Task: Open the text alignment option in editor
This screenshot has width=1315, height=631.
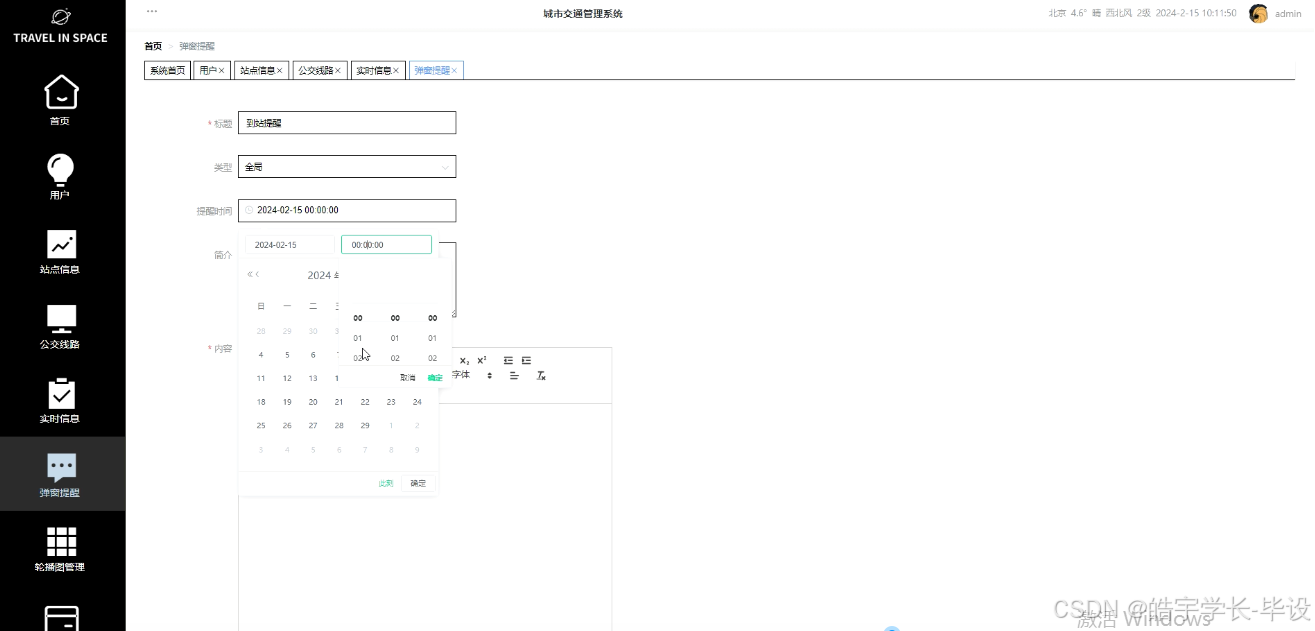Action: pyautogui.click(x=514, y=376)
